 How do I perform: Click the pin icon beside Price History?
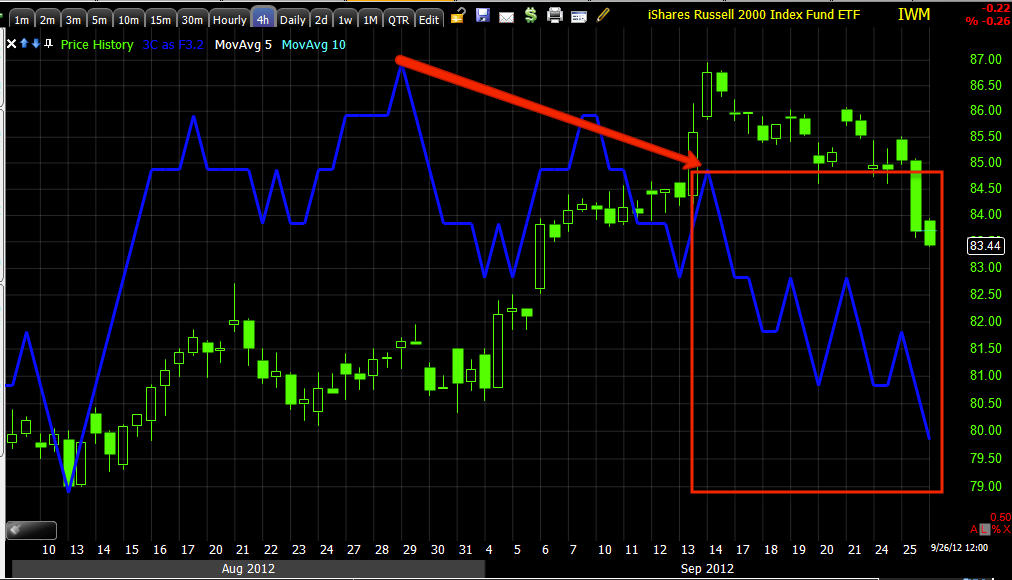click(x=48, y=44)
